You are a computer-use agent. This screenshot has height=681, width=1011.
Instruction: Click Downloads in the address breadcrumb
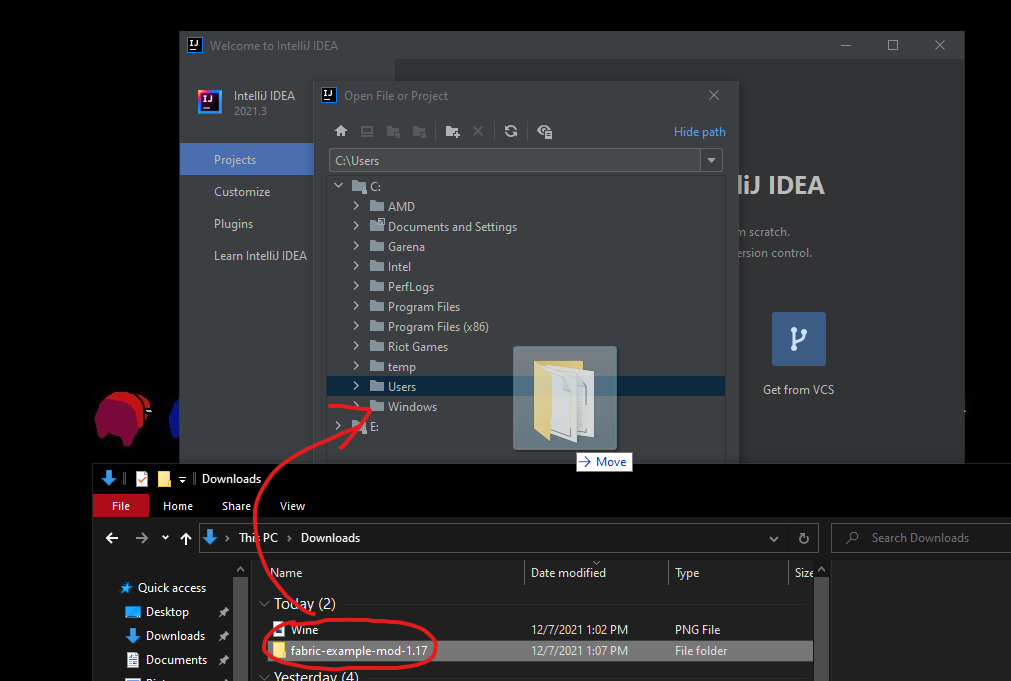click(x=330, y=538)
